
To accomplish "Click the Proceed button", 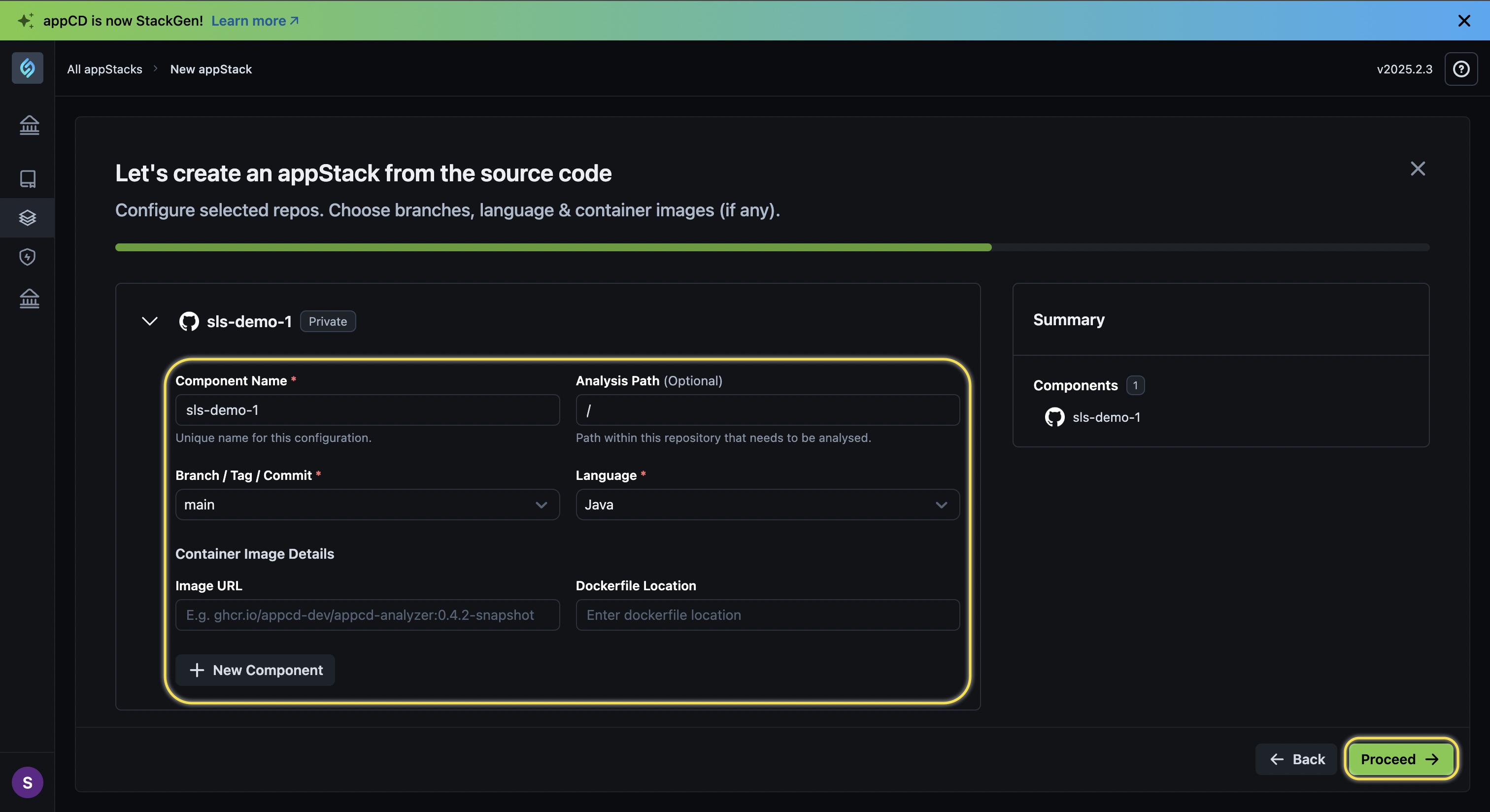I will 1400,759.
